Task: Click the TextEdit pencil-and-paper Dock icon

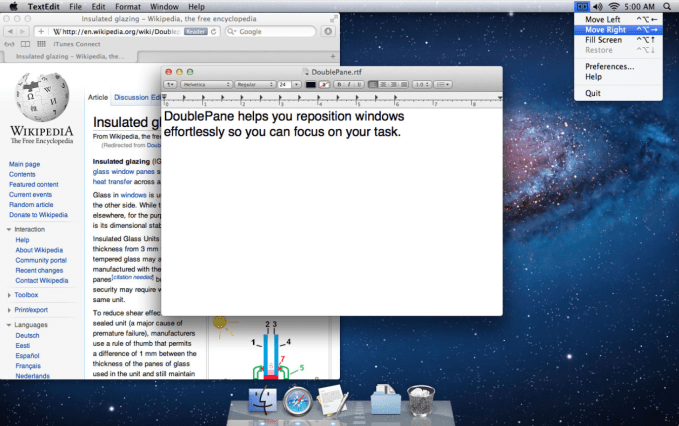Action: 333,402
